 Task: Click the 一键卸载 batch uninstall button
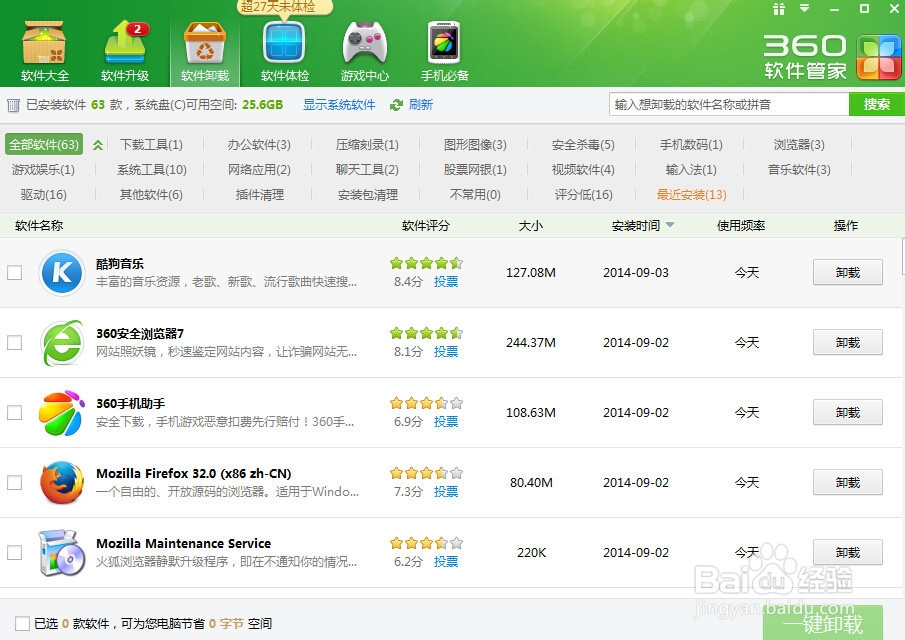823,623
